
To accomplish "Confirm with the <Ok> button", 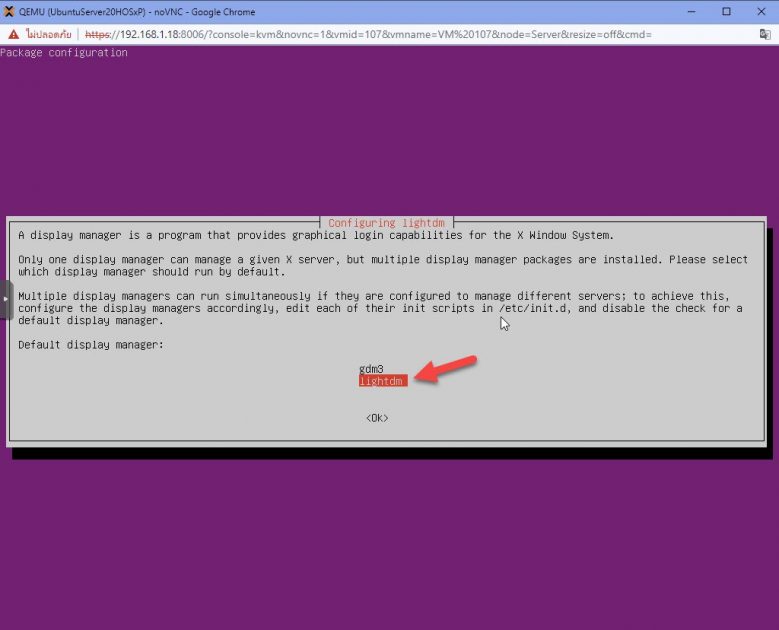I will [377, 418].
